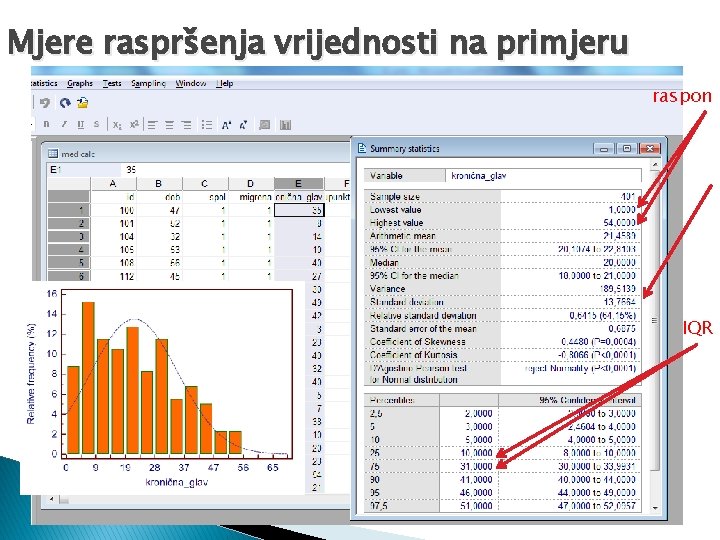Click the 75th percentile value 31,0000
Screen dimensions: 720x540
point(476,466)
